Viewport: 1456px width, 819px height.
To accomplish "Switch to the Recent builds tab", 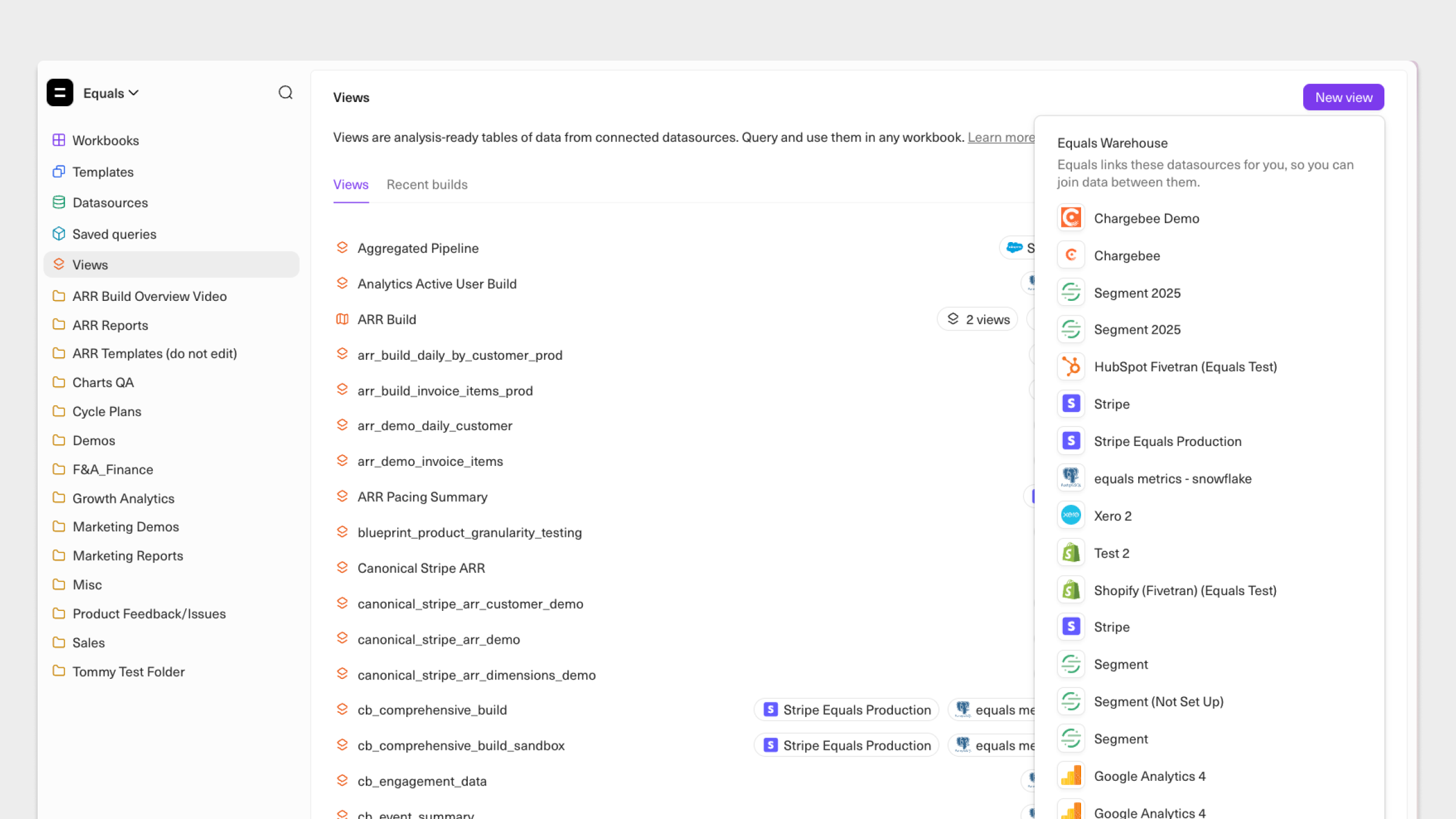I will tap(426, 184).
